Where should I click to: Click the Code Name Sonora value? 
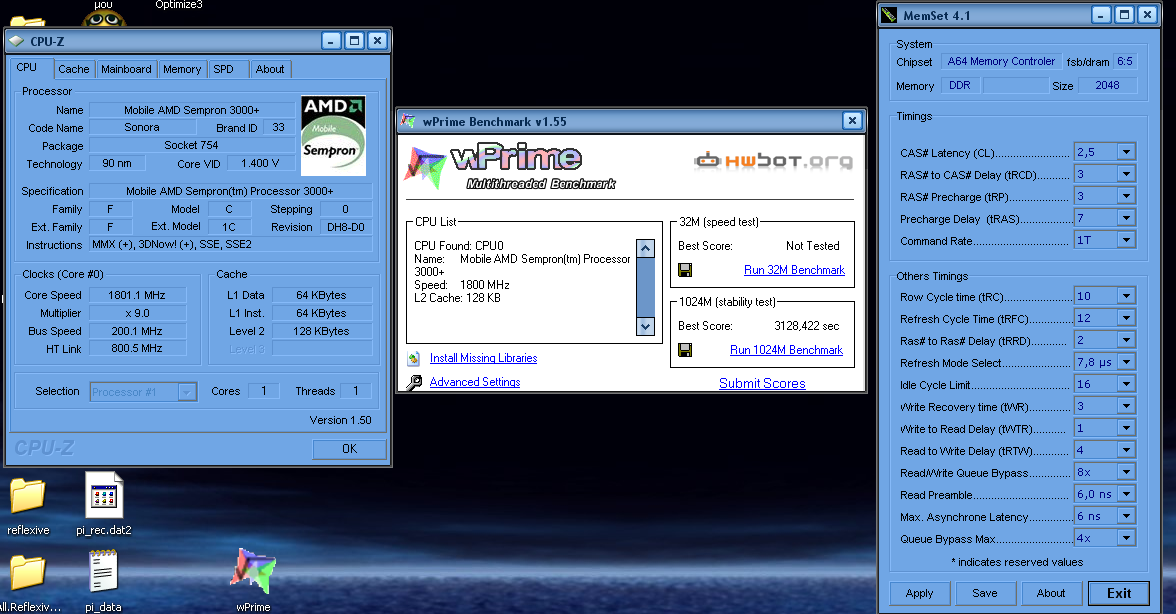coord(142,127)
